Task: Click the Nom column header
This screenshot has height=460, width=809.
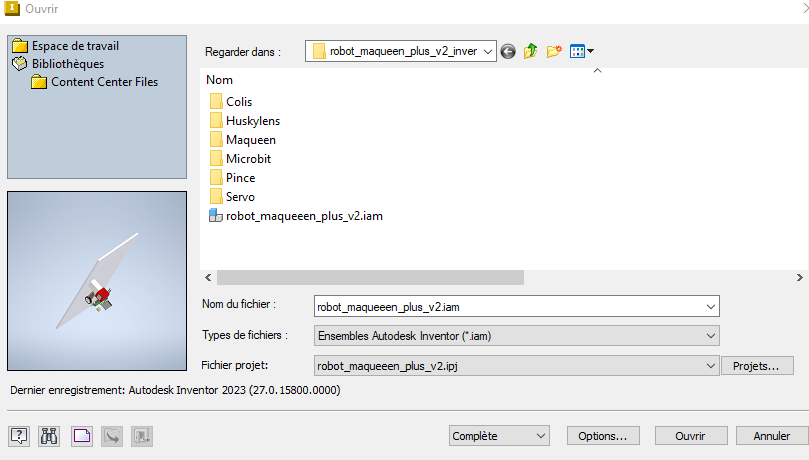Action: [219, 80]
